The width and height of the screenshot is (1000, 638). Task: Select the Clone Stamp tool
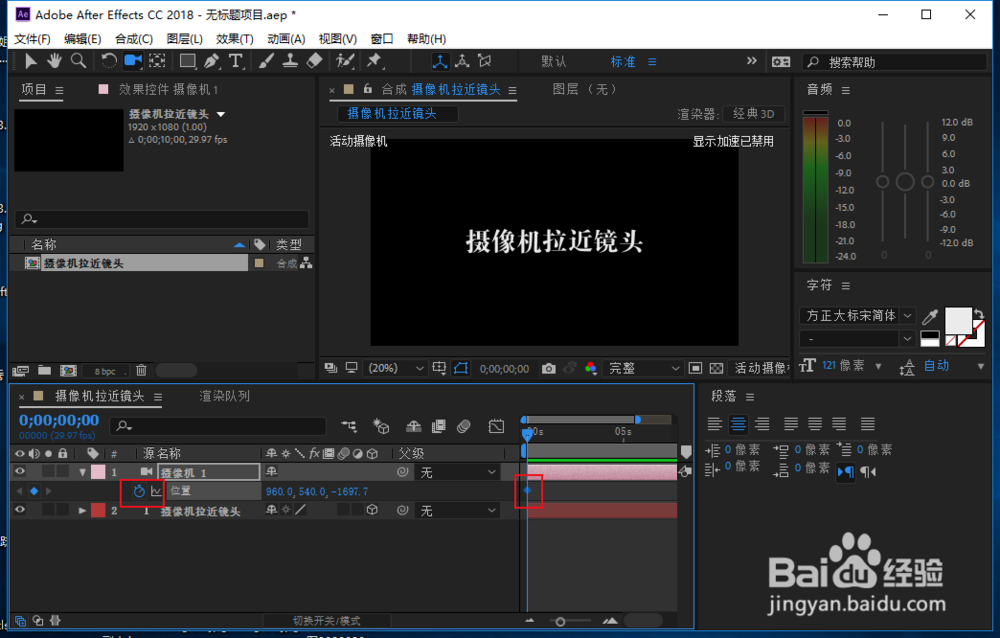290,61
